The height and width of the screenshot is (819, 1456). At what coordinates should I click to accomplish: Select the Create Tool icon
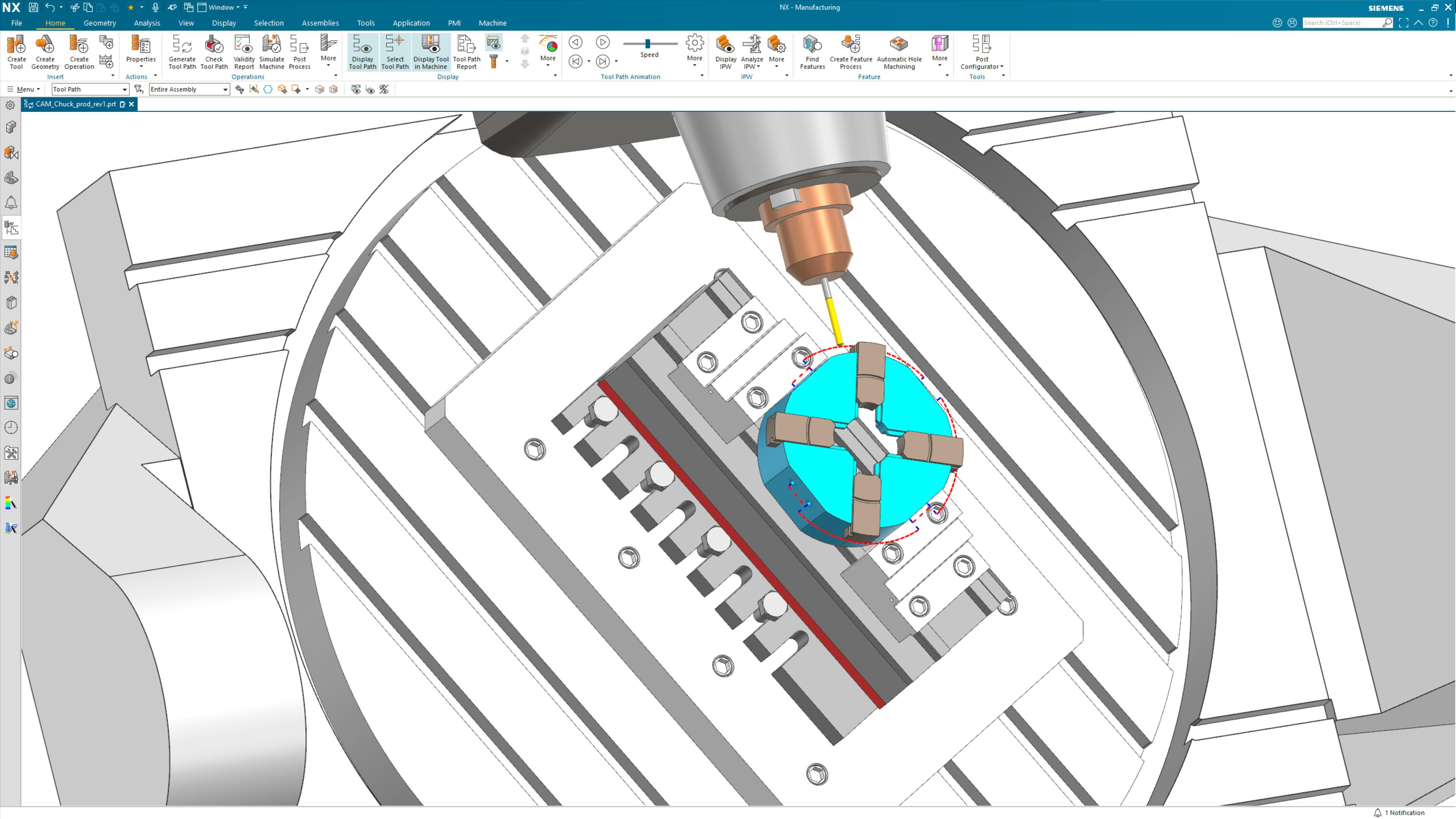click(16, 52)
